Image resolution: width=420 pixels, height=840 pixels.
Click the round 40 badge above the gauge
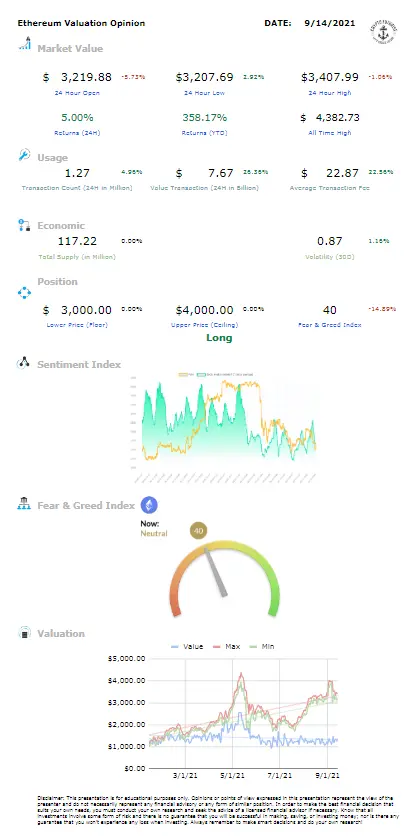point(198,531)
